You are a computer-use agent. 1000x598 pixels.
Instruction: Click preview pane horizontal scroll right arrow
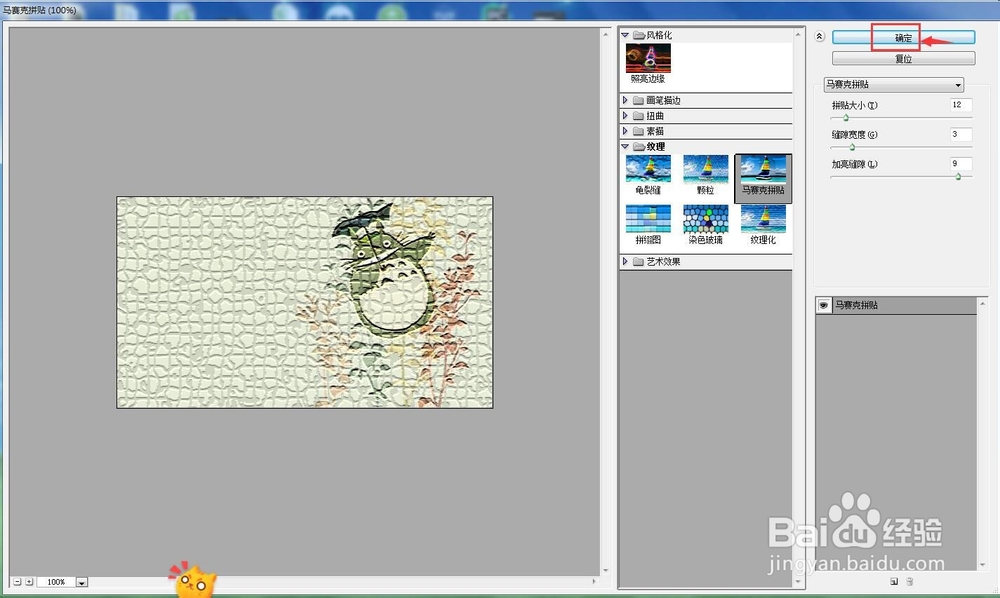click(x=594, y=581)
